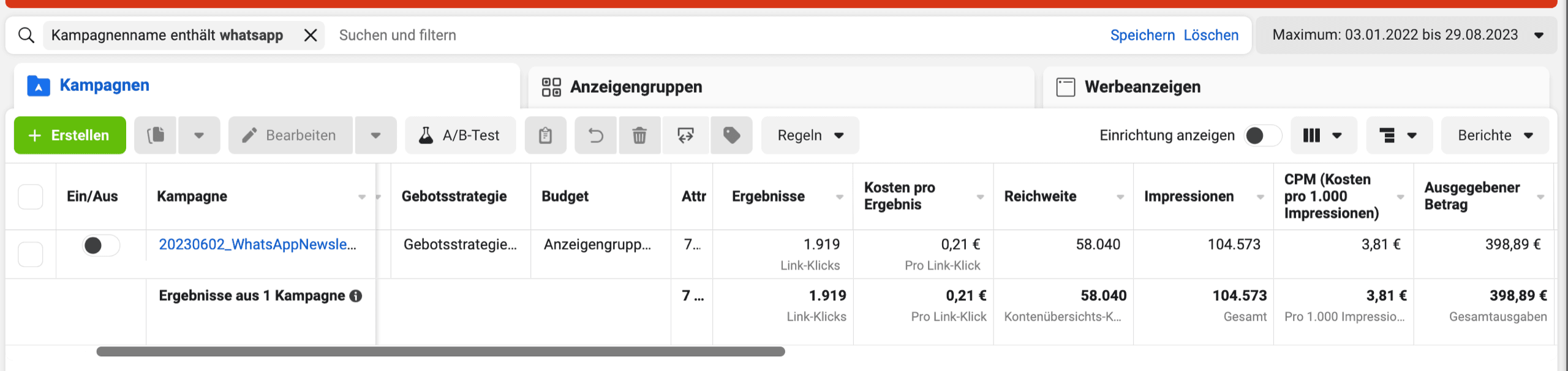Click the clipboard paste icon
1568x371 pixels.
coord(545,135)
